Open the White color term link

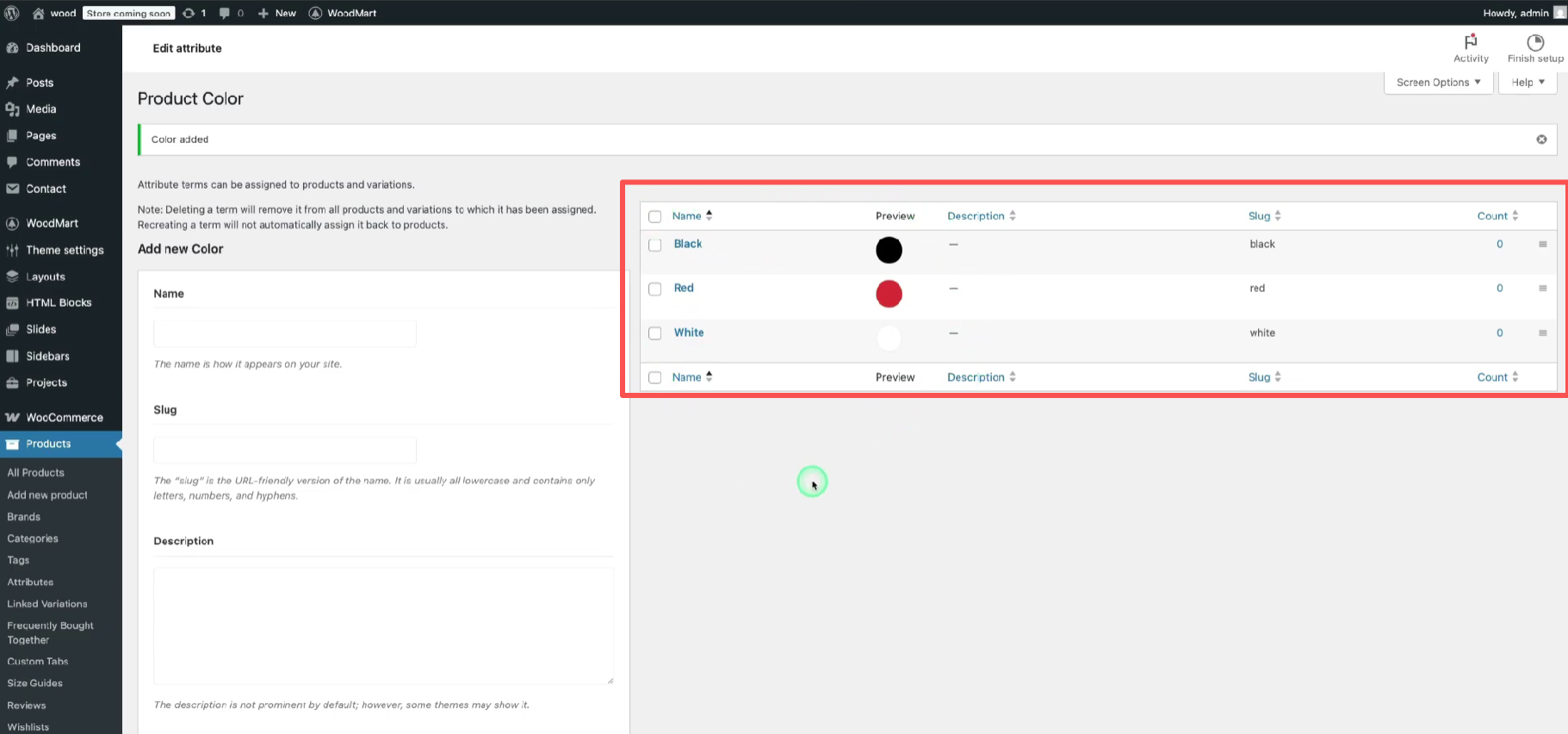pos(689,333)
